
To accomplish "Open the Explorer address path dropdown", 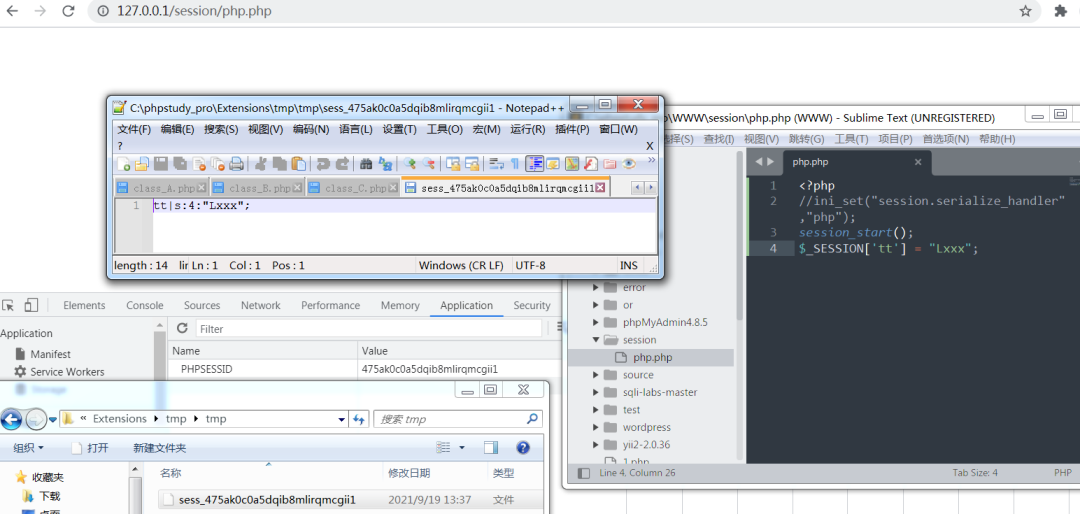I will click(342, 419).
